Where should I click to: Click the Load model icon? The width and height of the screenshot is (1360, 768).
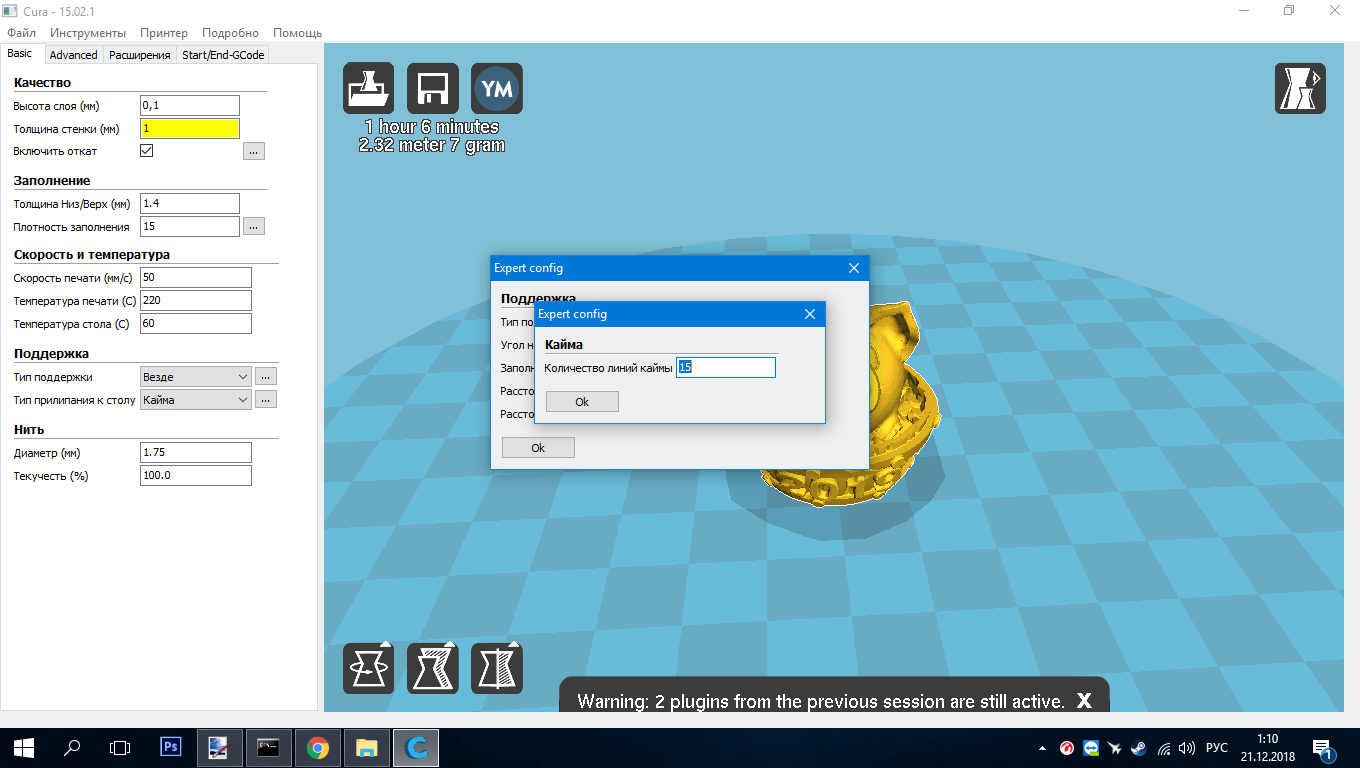point(368,89)
